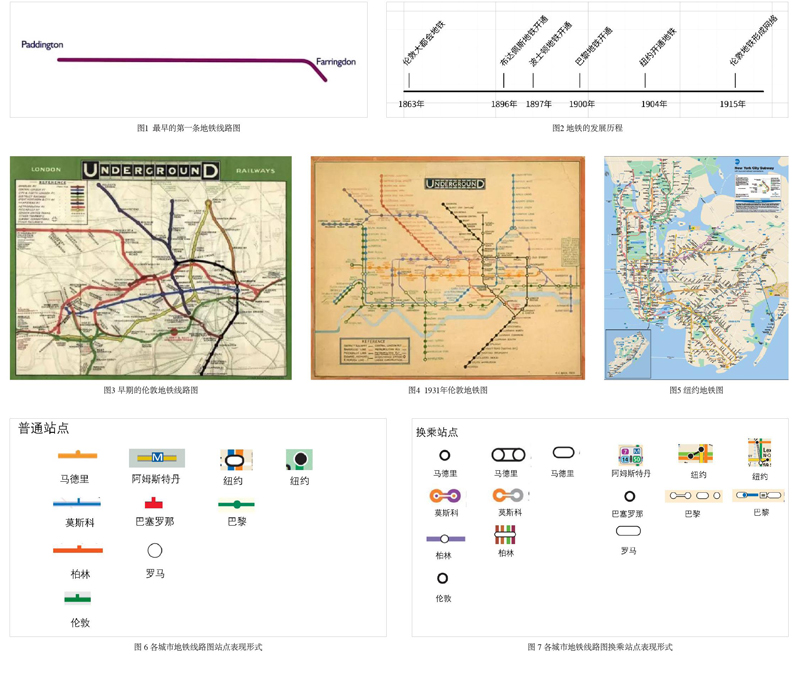Click the 换乘站点 heading
The height and width of the screenshot is (673, 800).
click(x=437, y=432)
